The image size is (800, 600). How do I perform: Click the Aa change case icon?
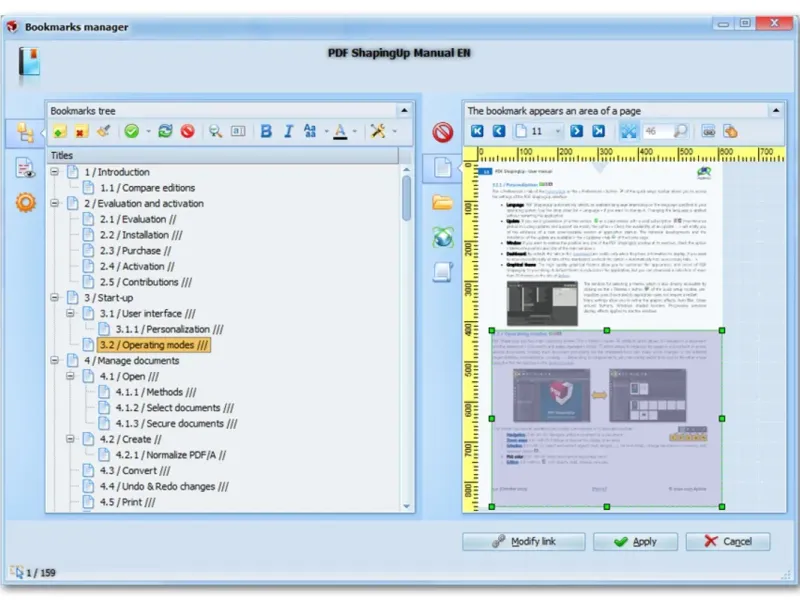(310, 131)
